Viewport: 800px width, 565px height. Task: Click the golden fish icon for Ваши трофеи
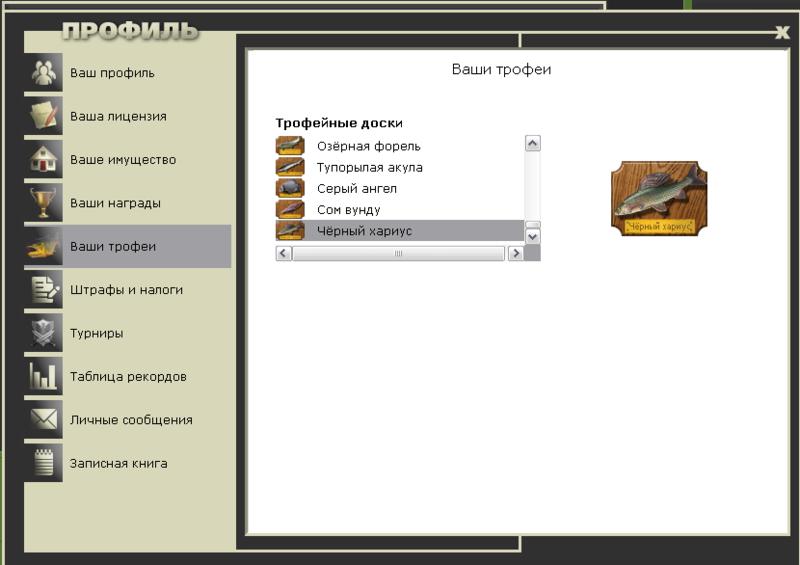tap(43, 246)
